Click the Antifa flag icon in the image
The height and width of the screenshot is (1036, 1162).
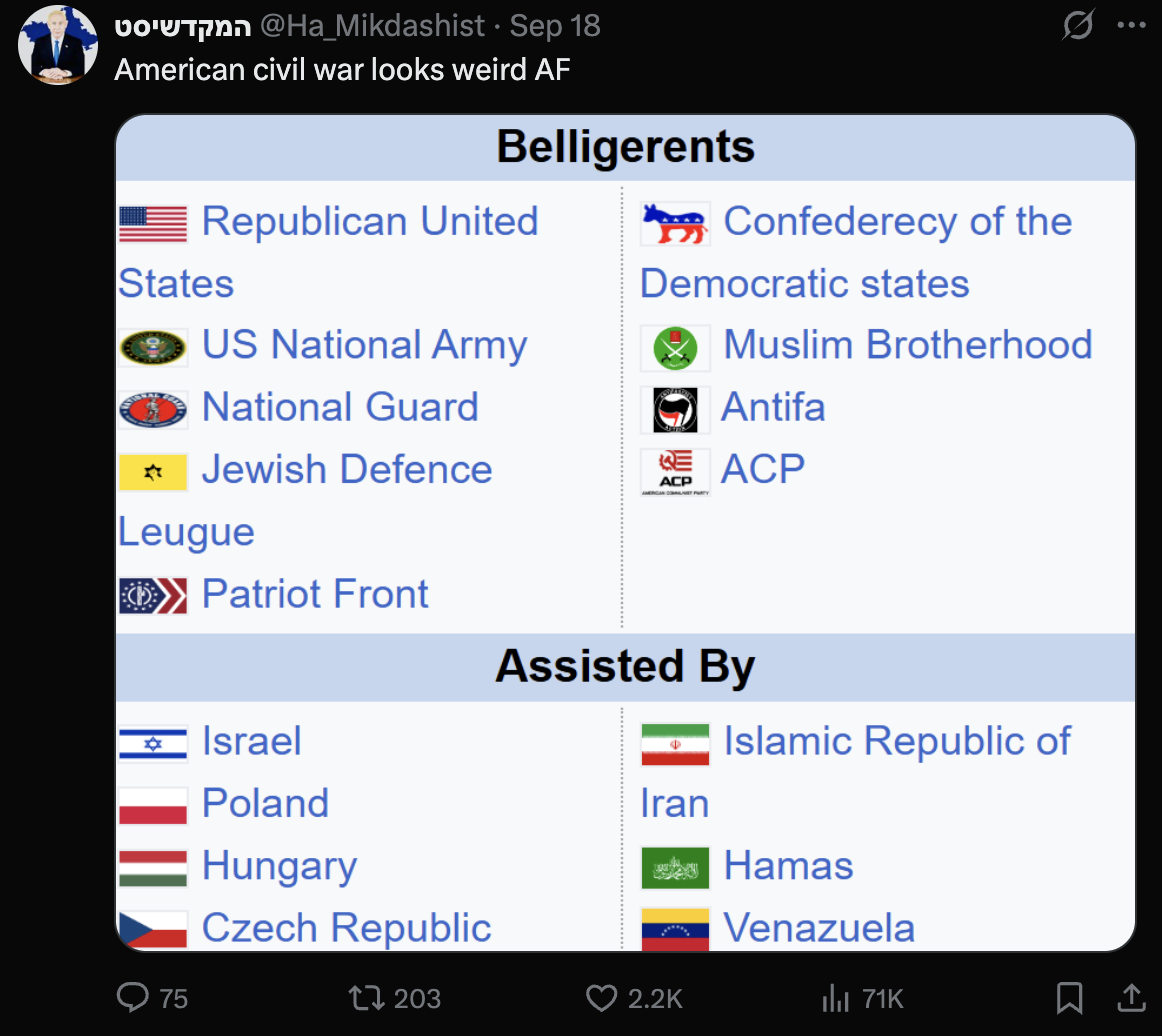pyautogui.click(x=675, y=409)
